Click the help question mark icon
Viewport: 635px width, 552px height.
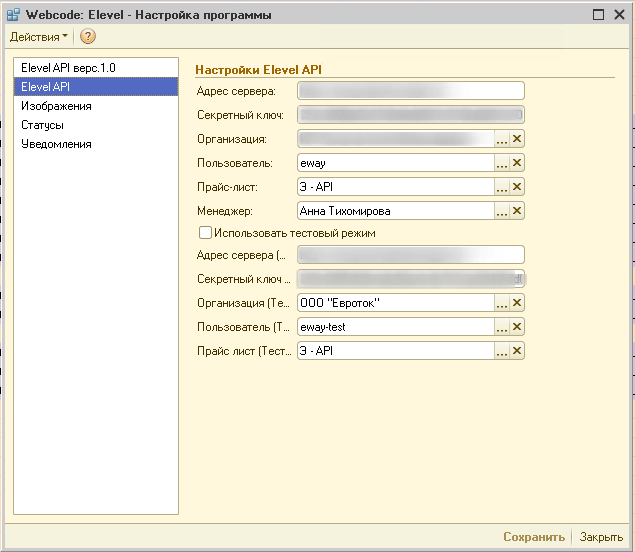(x=88, y=37)
